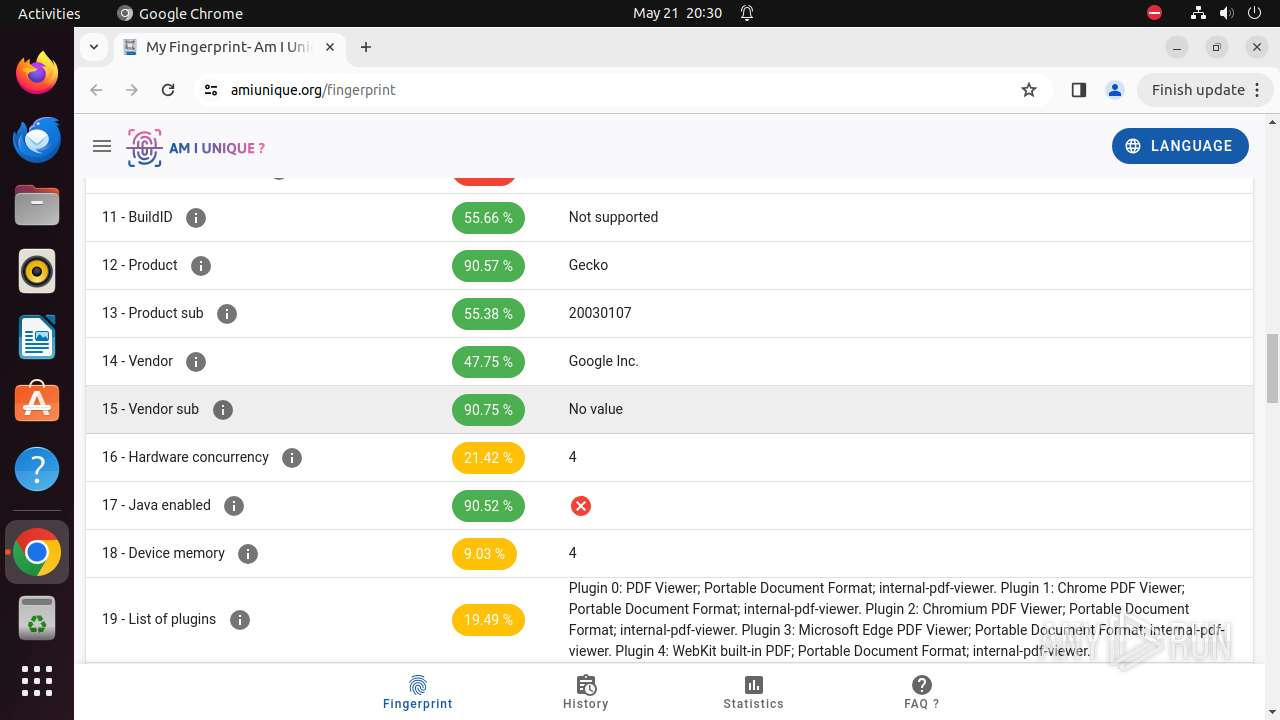Open Chrome side panel icon
1280x720 pixels.
coord(1078,90)
